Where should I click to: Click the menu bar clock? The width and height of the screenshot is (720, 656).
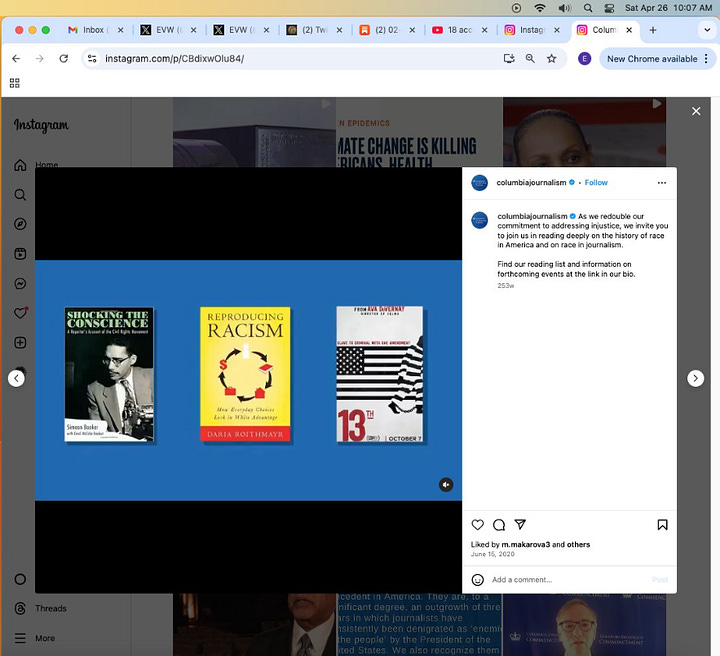[668, 8]
